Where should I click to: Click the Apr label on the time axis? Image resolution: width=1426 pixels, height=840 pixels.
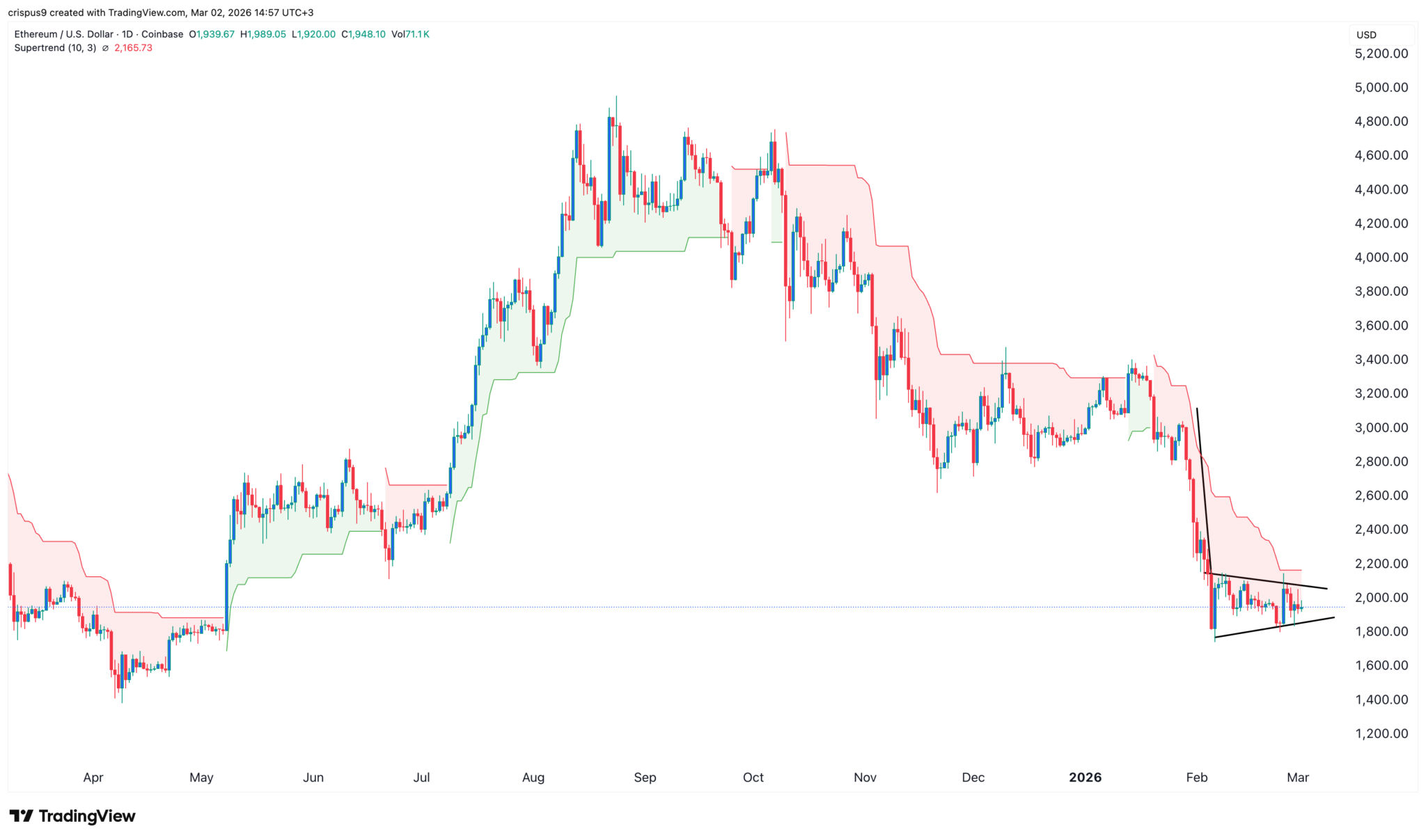pos(93,777)
